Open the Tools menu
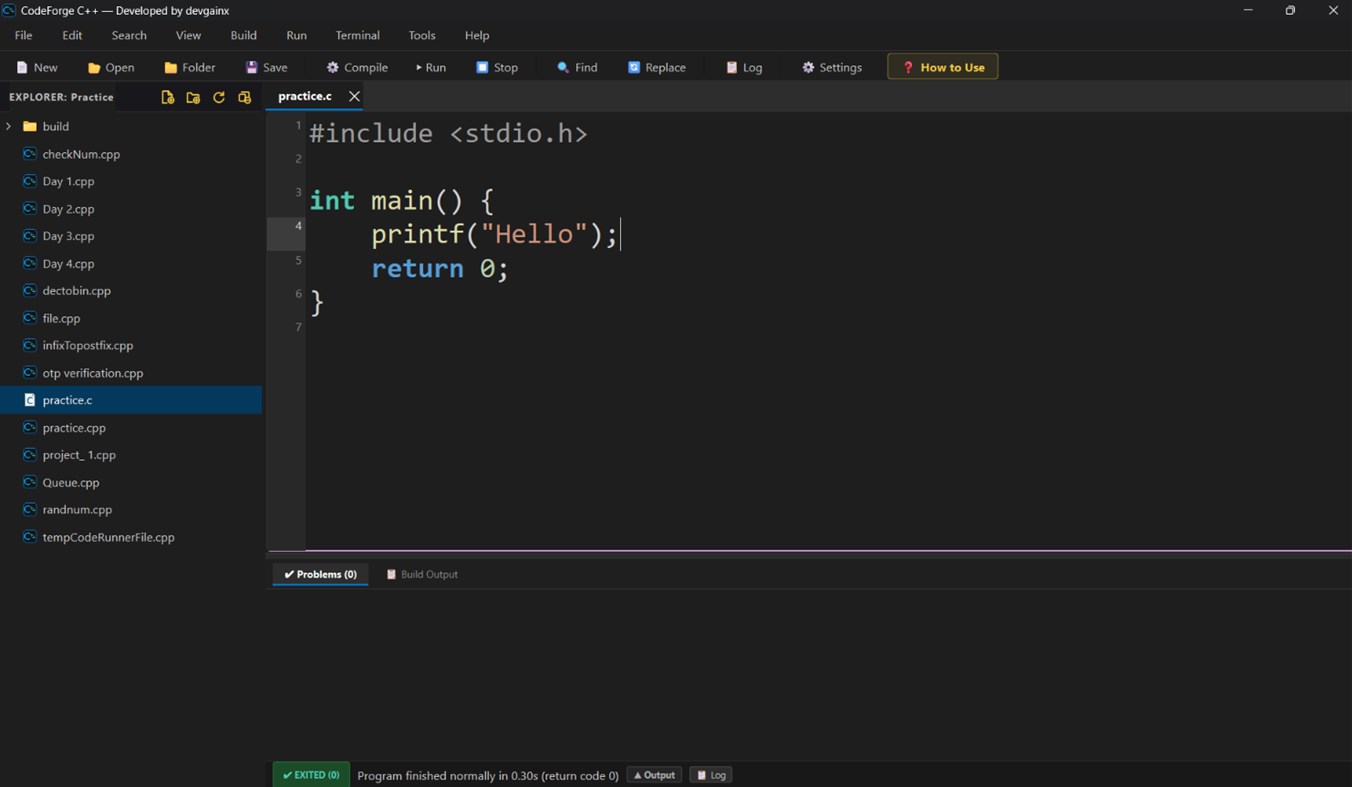The height and width of the screenshot is (787, 1352). pos(422,35)
